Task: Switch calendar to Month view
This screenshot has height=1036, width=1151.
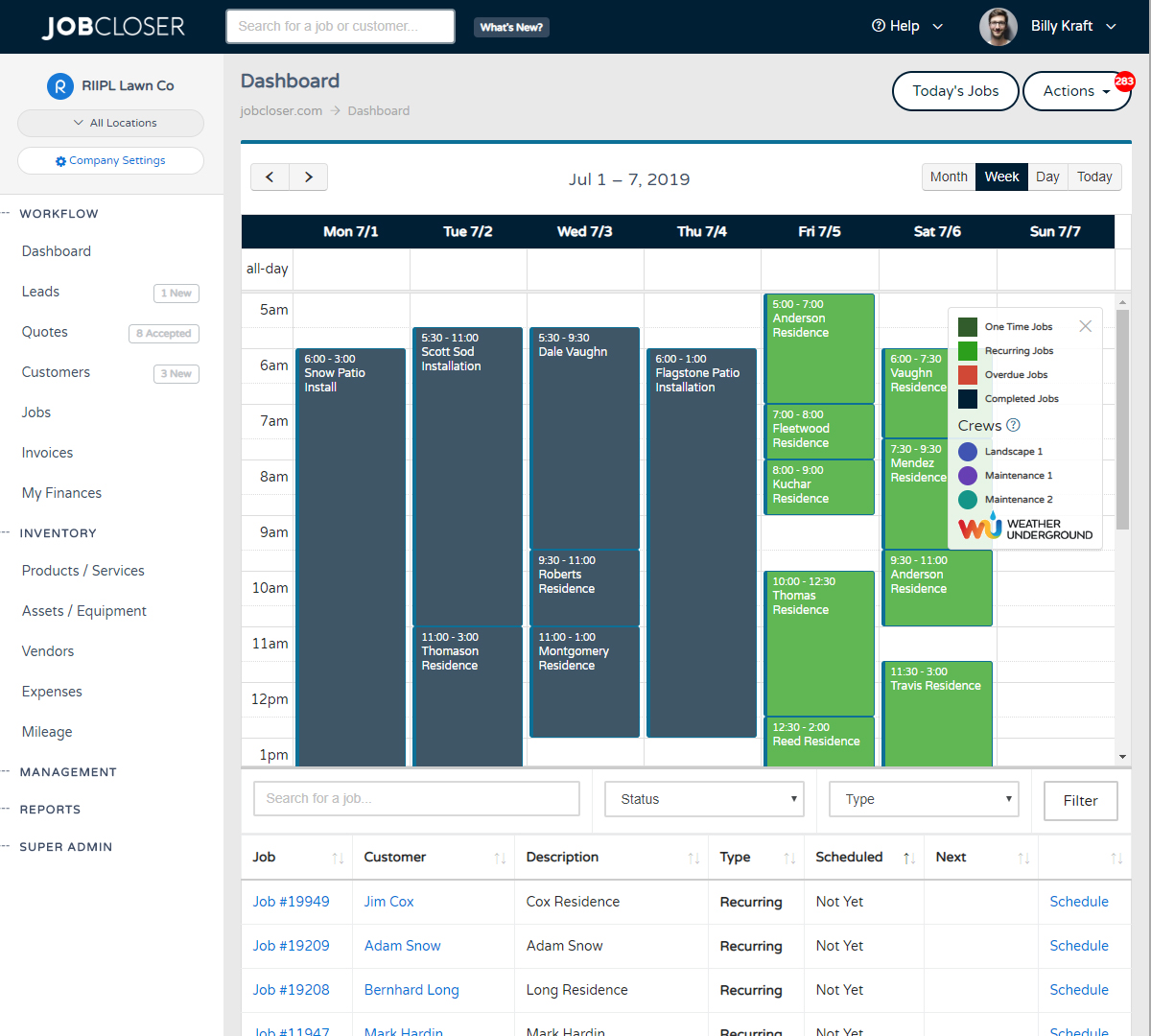Action: pyautogui.click(x=948, y=177)
